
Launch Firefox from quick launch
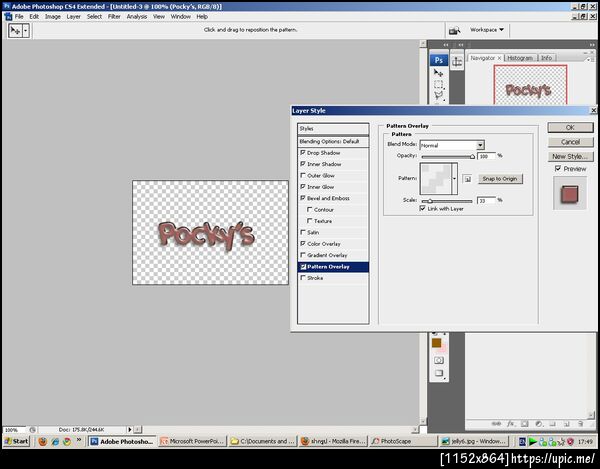[x=42, y=441]
